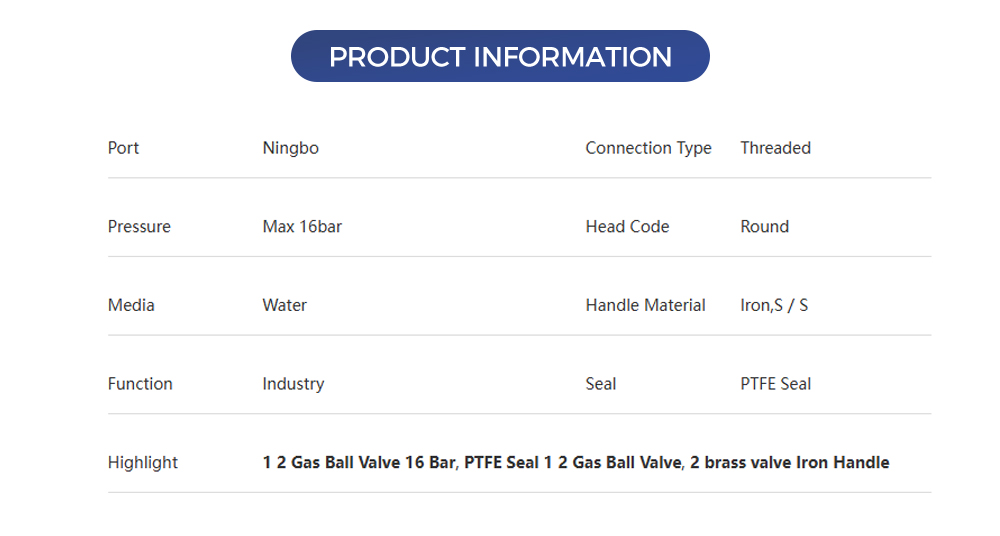Click the Industry function value
Screen dimensions: 1000x536
(293, 384)
